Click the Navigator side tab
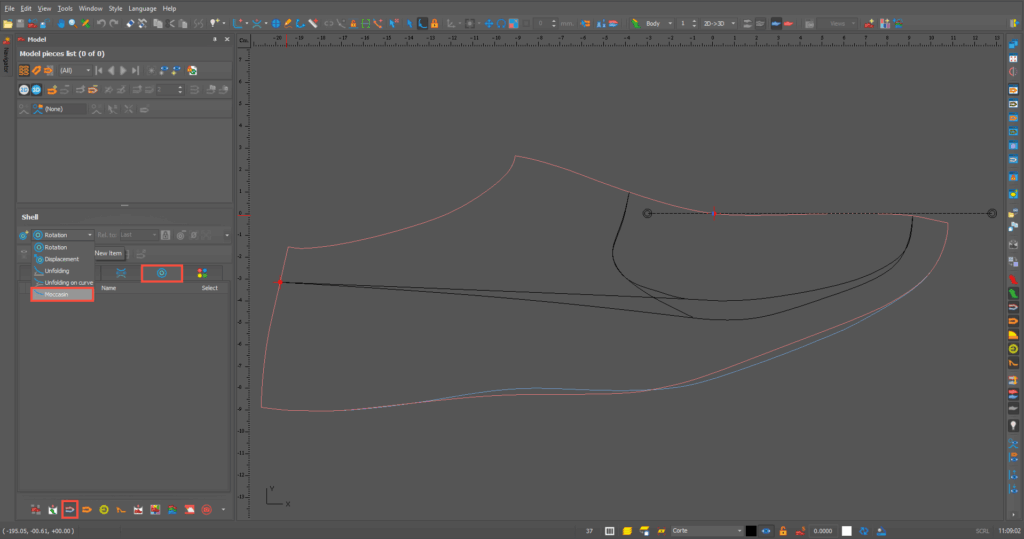 tap(5, 58)
